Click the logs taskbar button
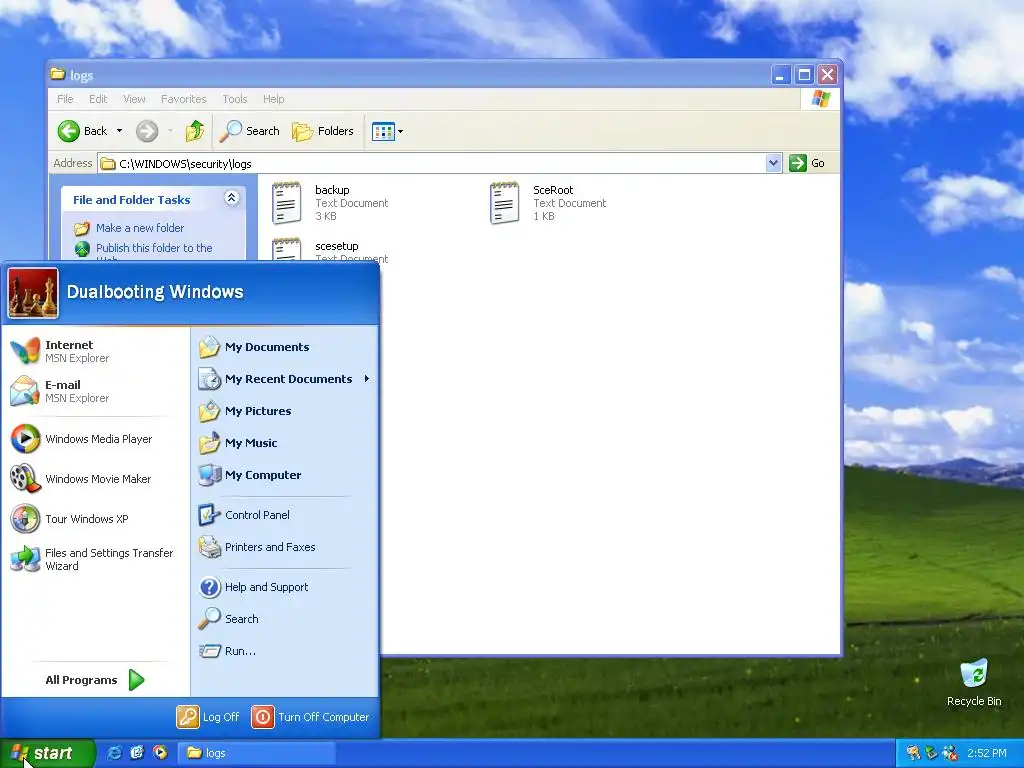The width and height of the screenshot is (1024, 768). click(257, 753)
